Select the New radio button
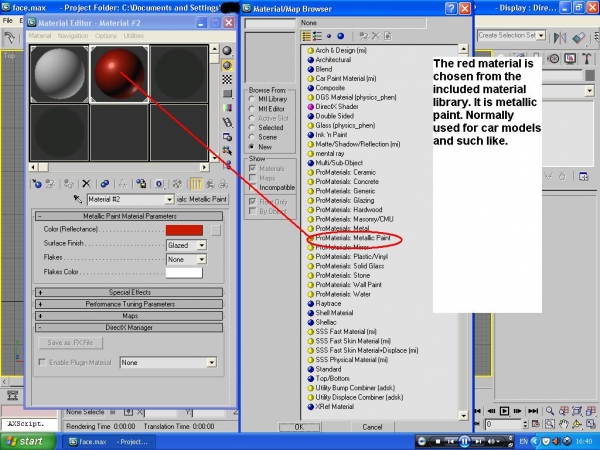The image size is (600, 450). (251, 147)
